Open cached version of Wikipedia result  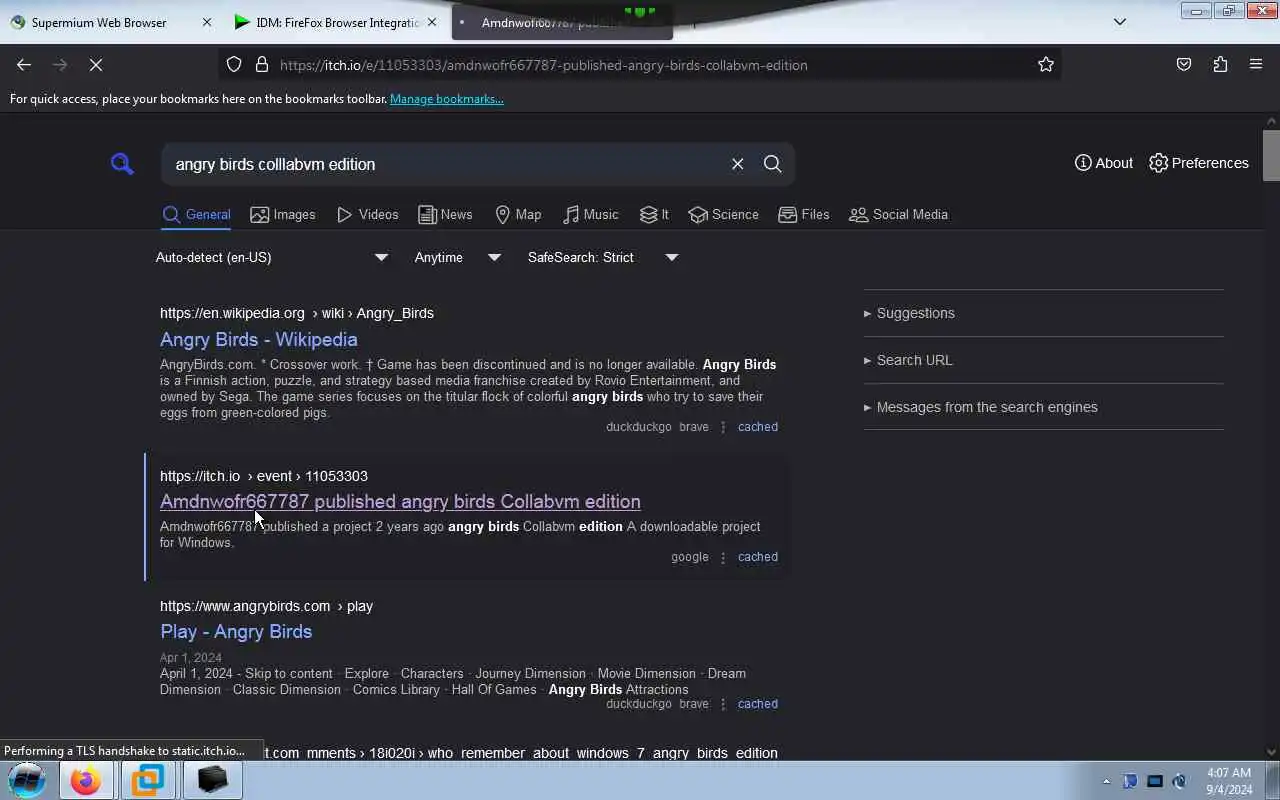pos(758,427)
